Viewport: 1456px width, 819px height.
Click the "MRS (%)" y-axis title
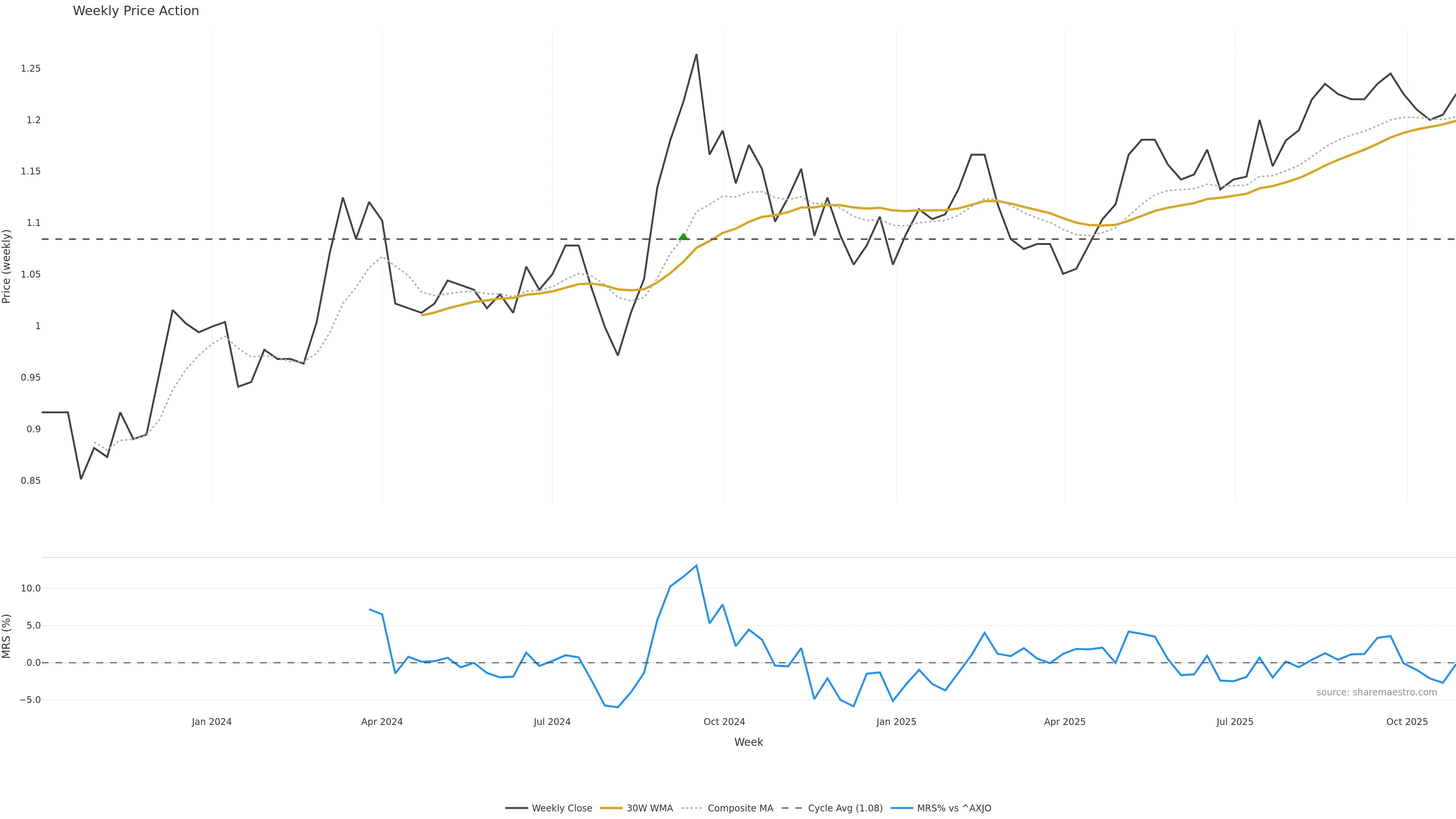[x=6, y=636]
